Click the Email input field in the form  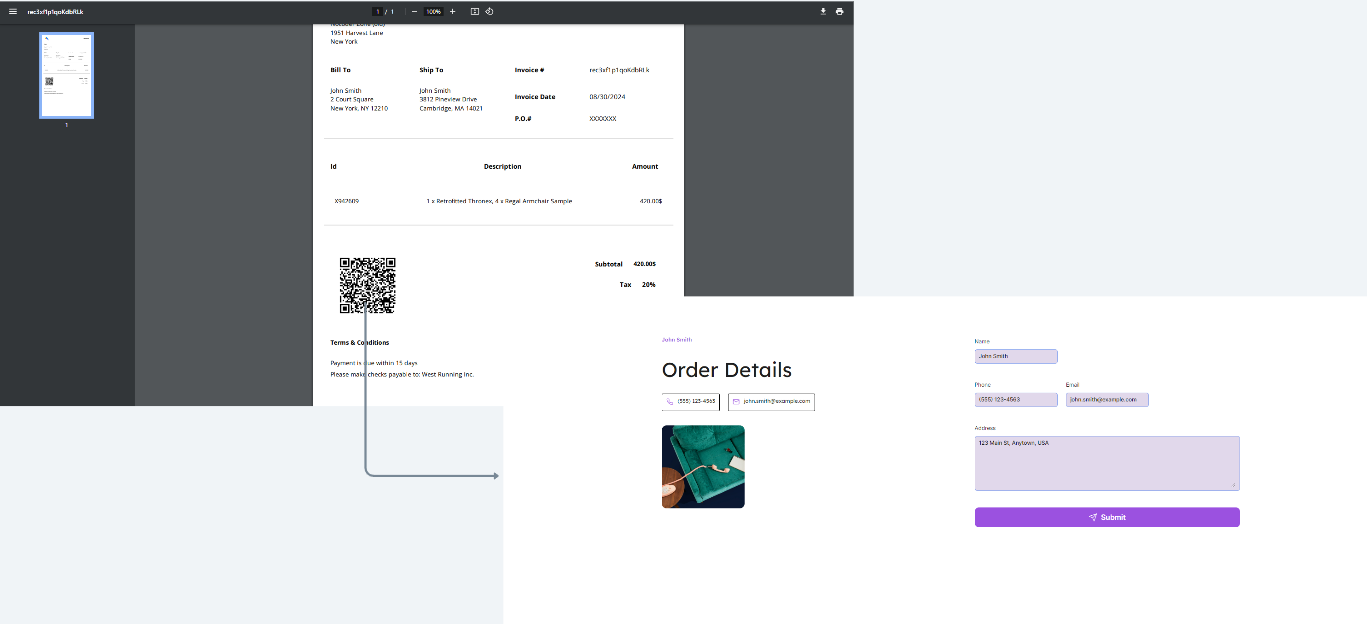tap(1107, 400)
